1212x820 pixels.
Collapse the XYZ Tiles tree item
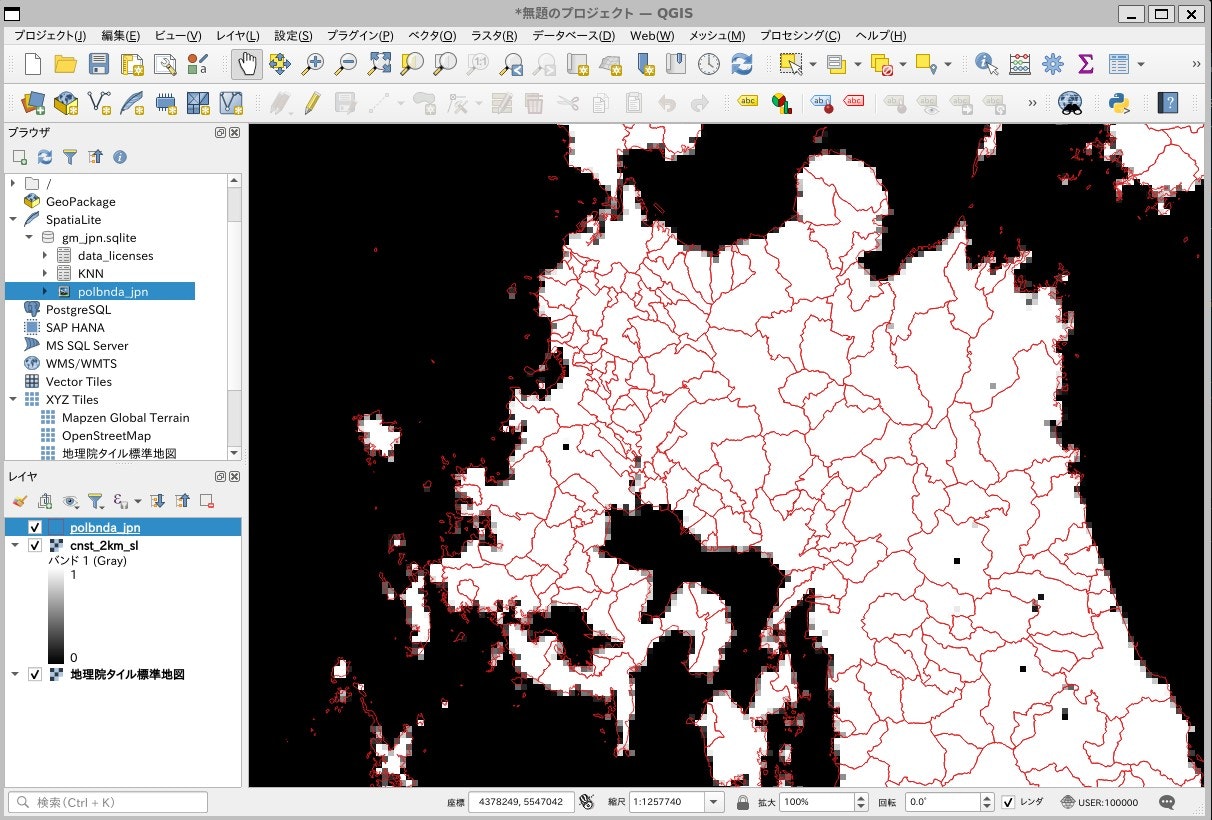click(12, 399)
